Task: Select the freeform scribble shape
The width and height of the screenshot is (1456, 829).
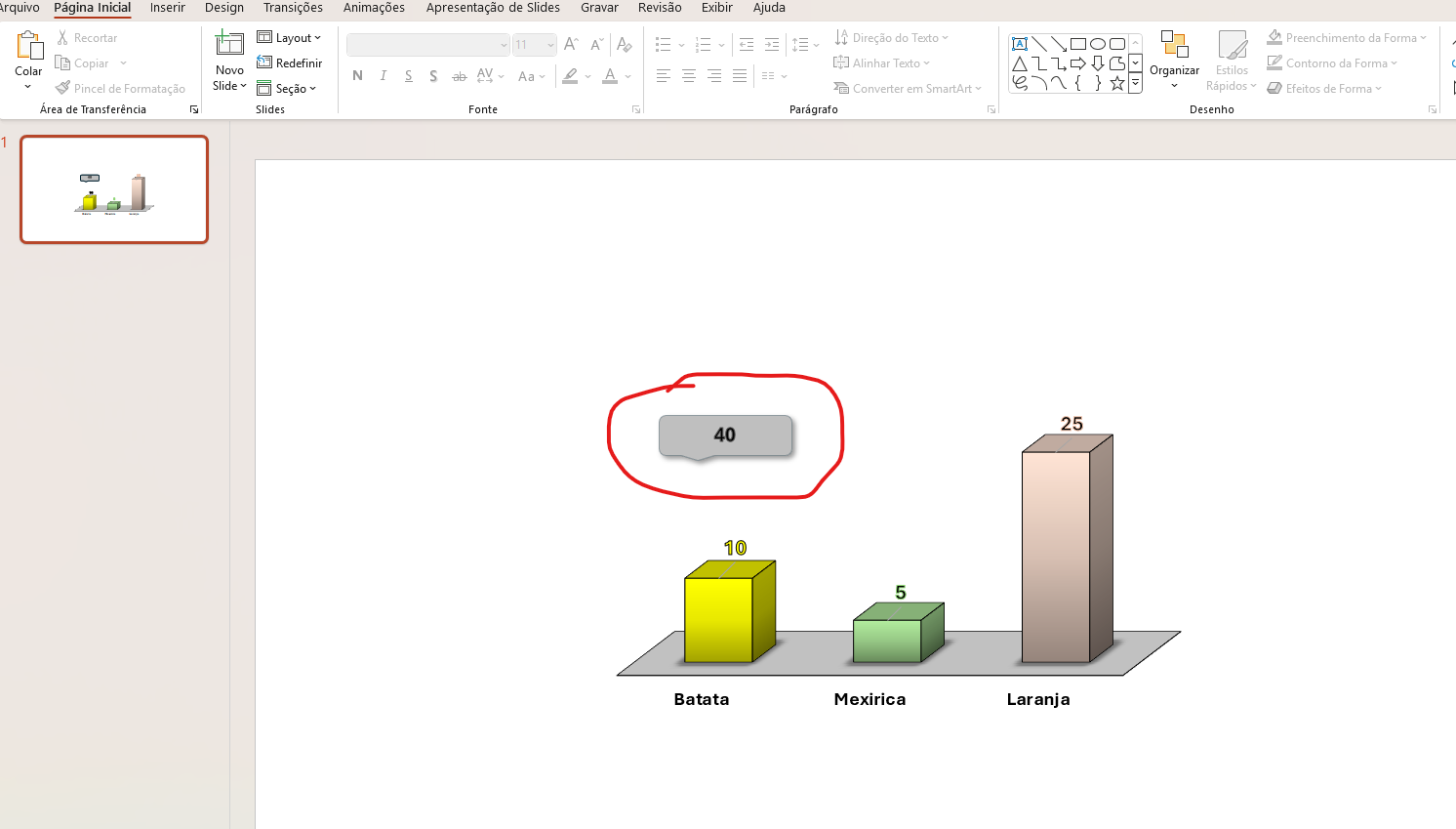Action: tap(1020, 83)
